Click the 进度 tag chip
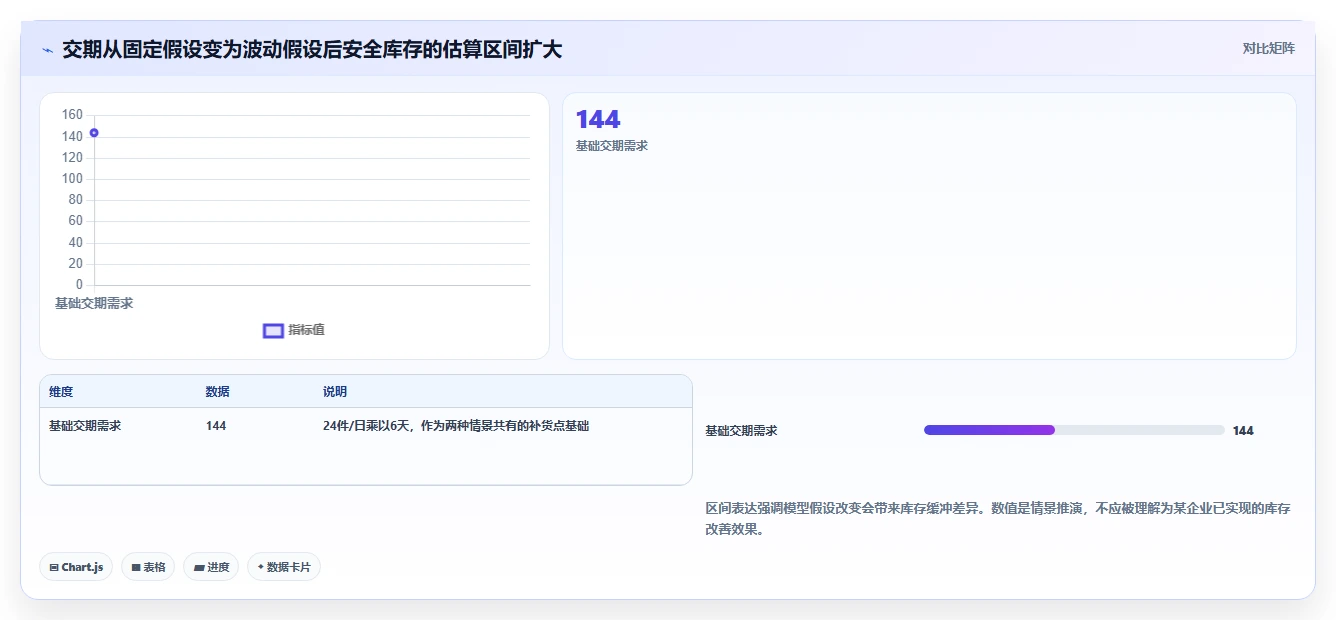 [211, 567]
